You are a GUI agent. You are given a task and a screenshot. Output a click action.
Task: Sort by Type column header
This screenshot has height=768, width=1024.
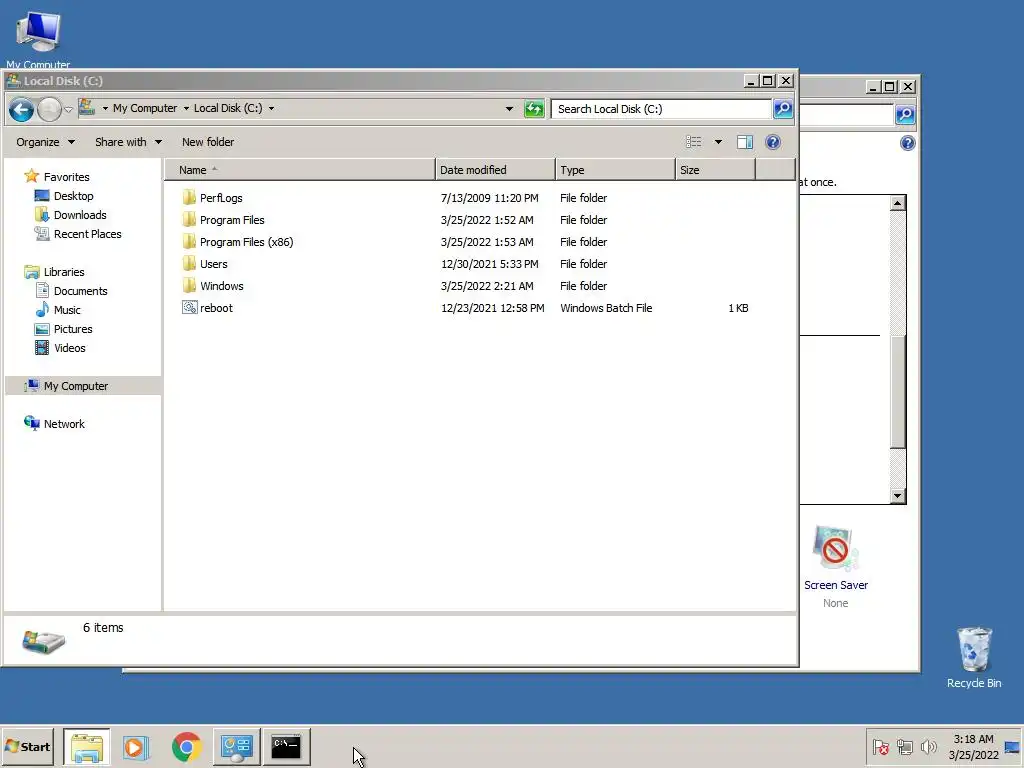(615, 170)
